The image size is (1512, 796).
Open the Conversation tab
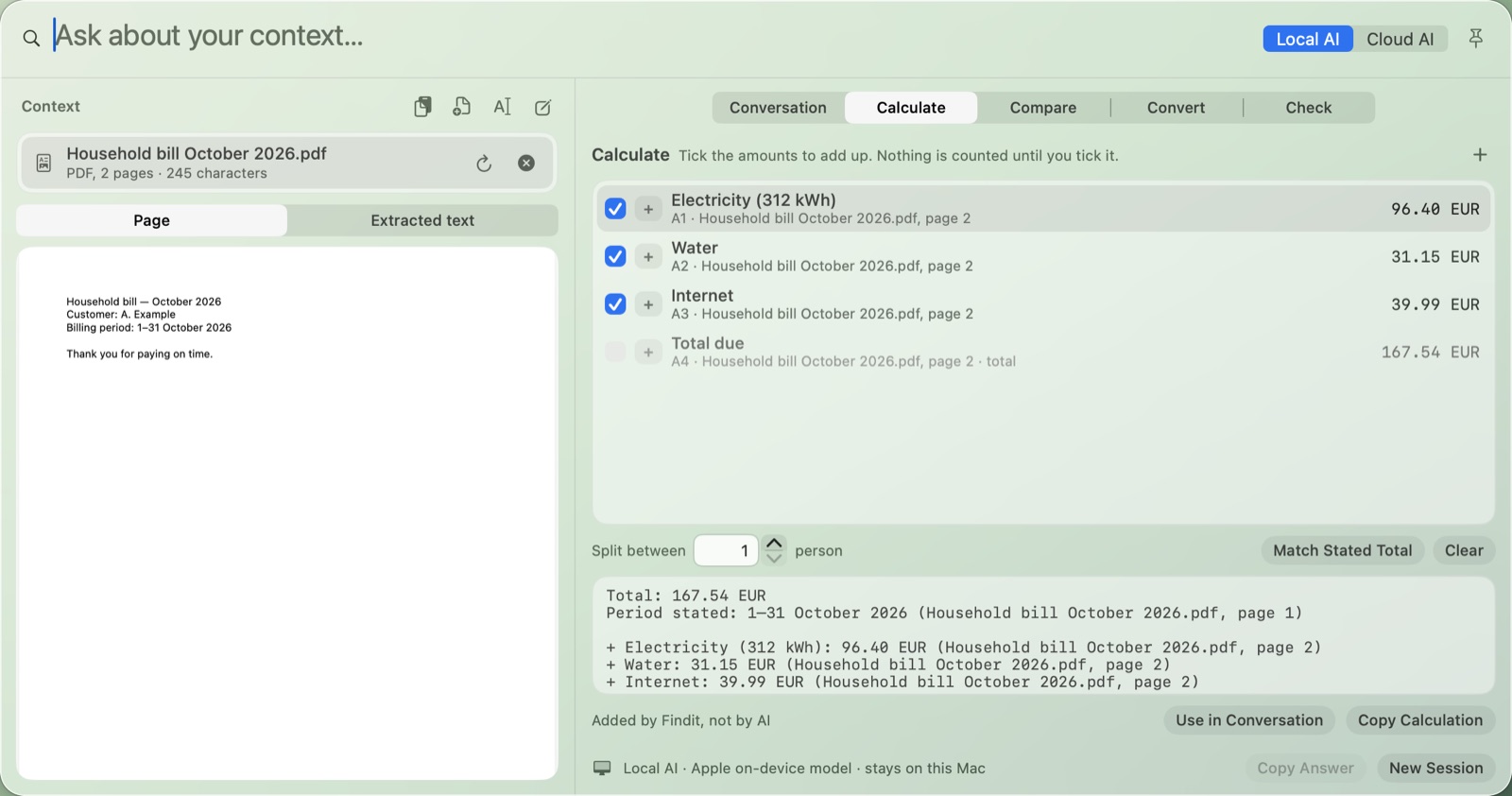click(778, 108)
